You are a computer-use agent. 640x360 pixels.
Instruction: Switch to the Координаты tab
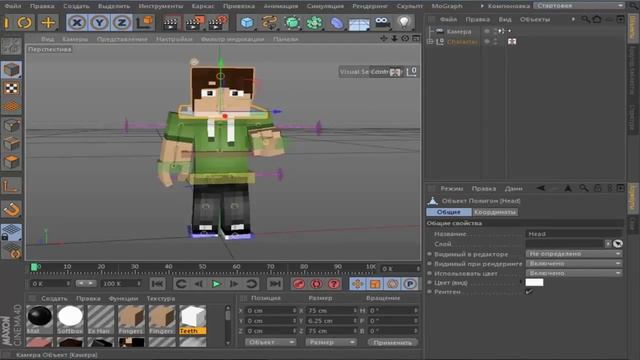[x=495, y=212]
